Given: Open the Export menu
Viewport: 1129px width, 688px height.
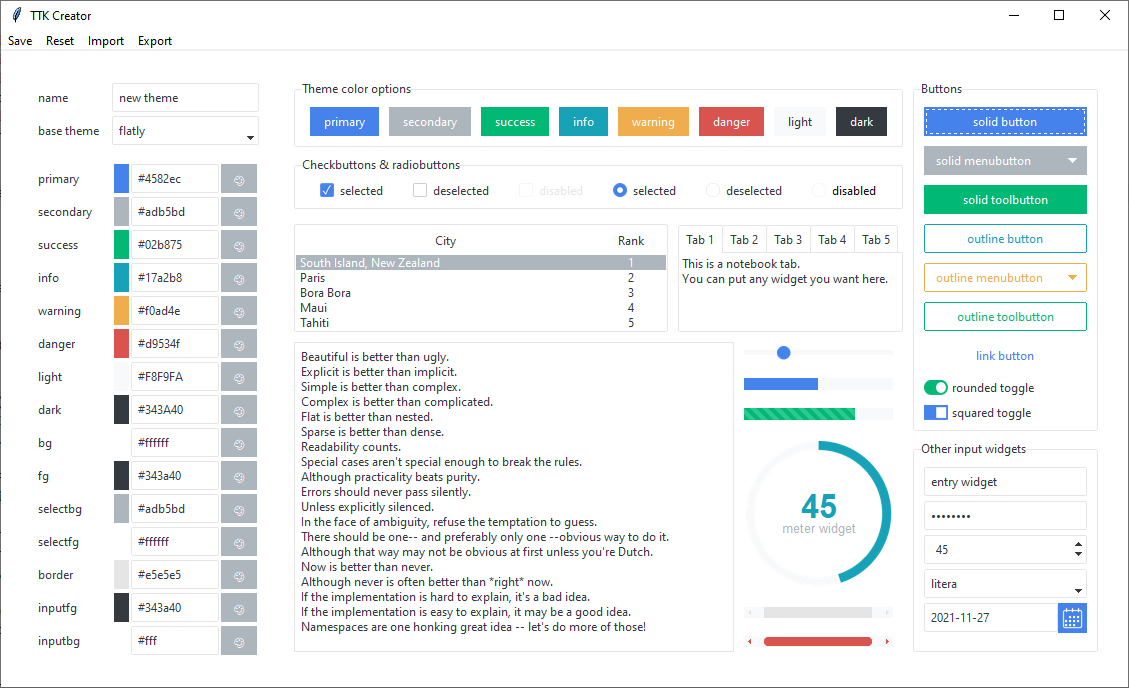Looking at the screenshot, I should 155,41.
